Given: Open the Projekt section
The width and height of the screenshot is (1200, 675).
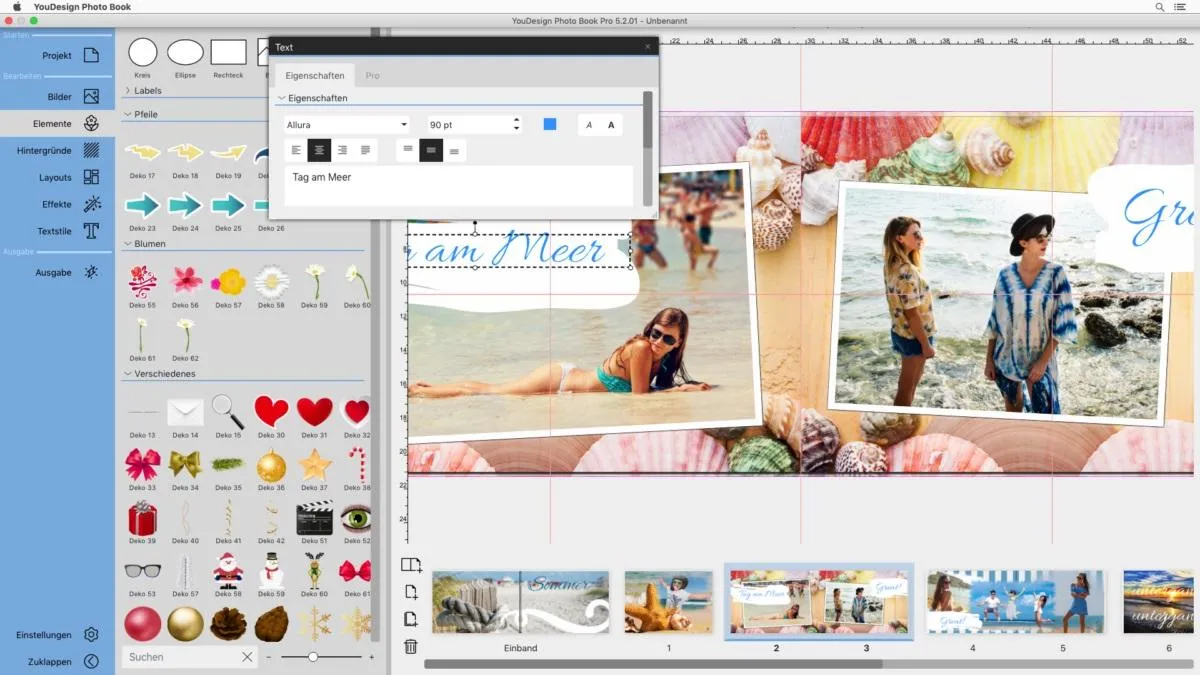Looking at the screenshot, I should point(58,56).
